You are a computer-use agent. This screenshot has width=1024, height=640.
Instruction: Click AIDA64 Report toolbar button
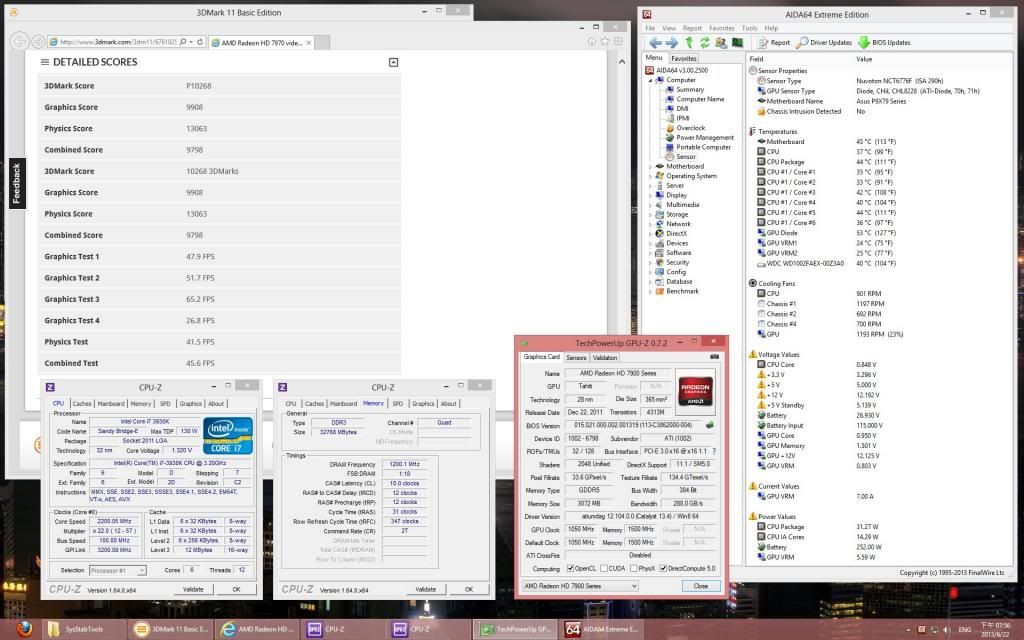coord(774,43)
